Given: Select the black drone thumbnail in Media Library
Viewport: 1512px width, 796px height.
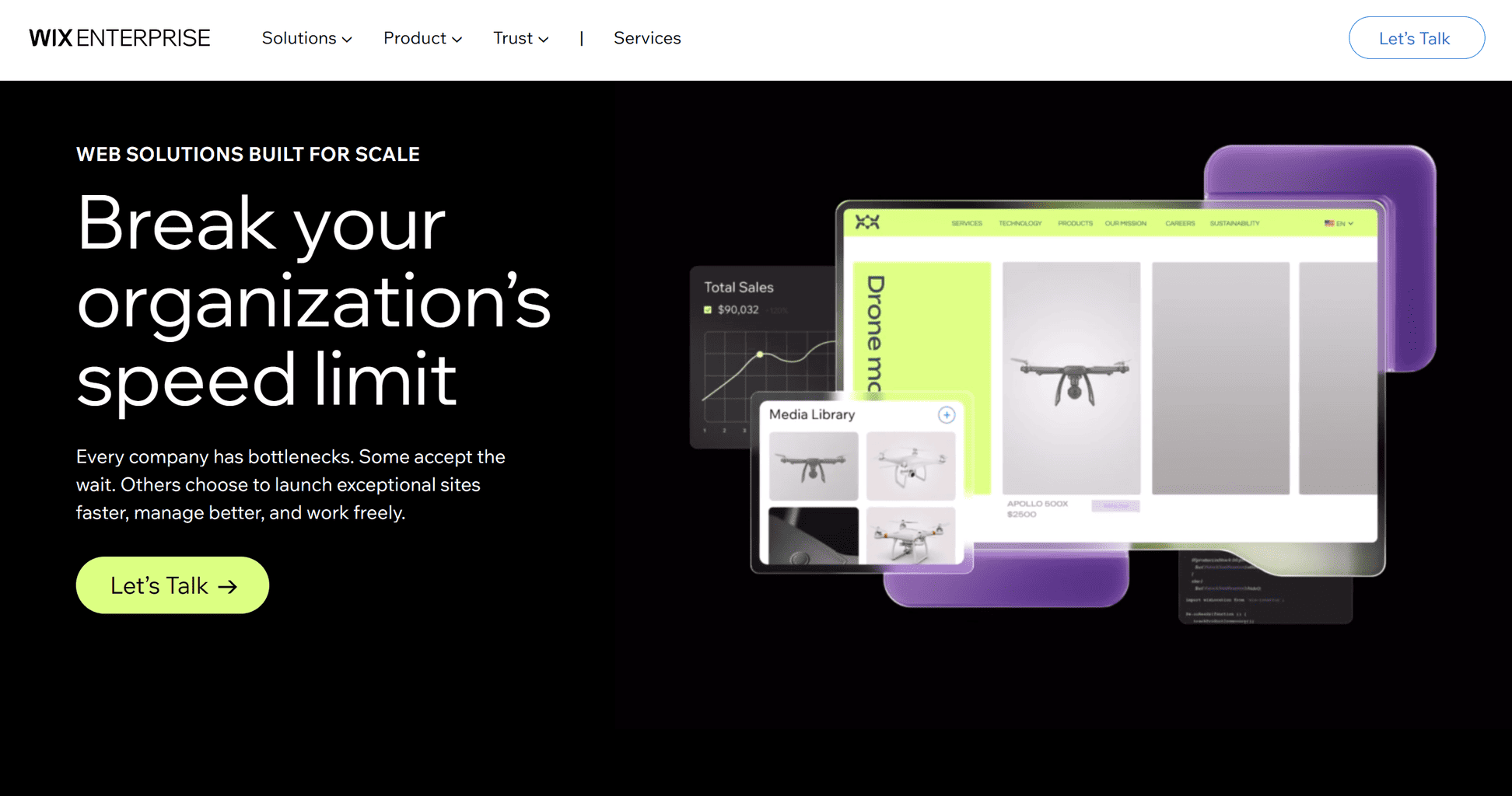Looking at the screenshot, I should (x=814, y=466).
